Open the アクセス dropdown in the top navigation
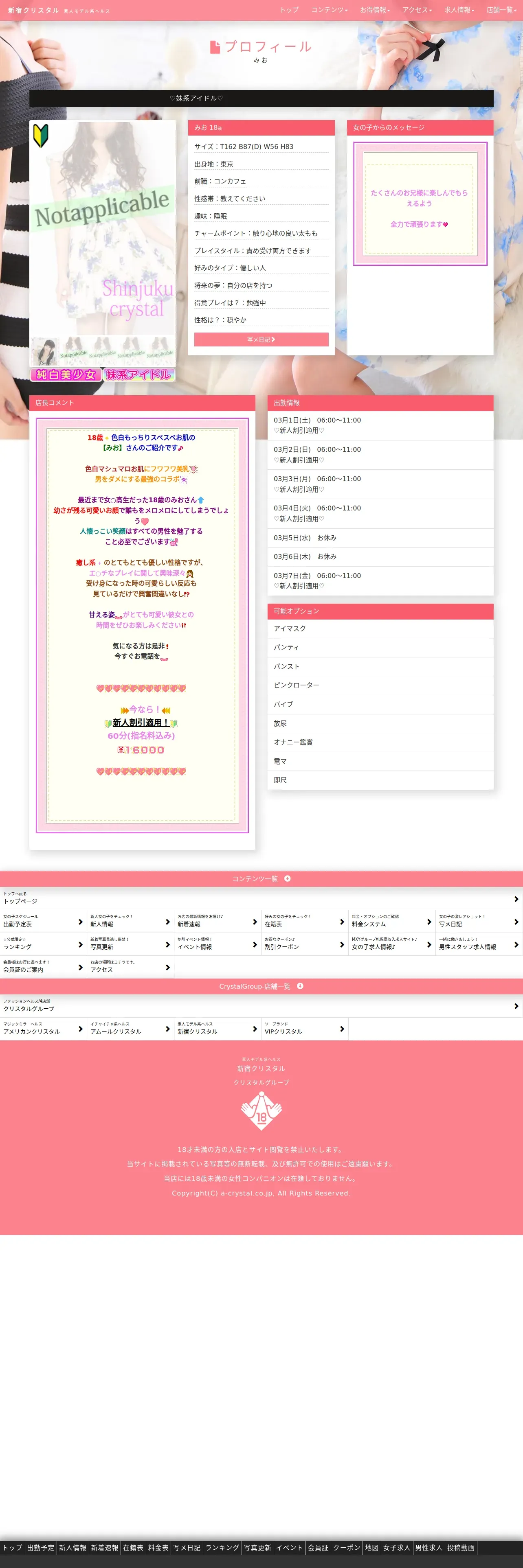 (x=417, y=10)
